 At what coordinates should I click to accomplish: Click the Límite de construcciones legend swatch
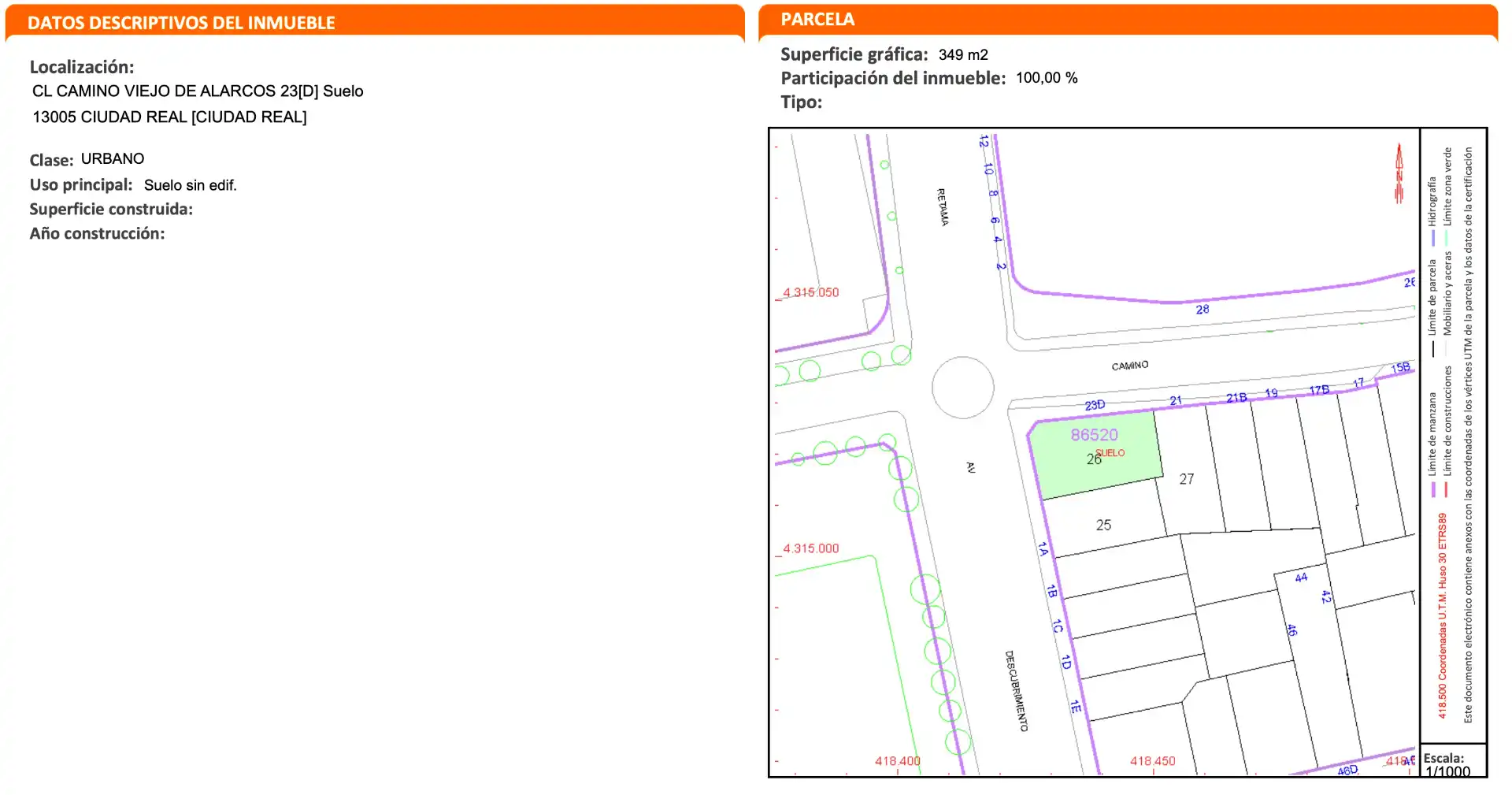1447,489
